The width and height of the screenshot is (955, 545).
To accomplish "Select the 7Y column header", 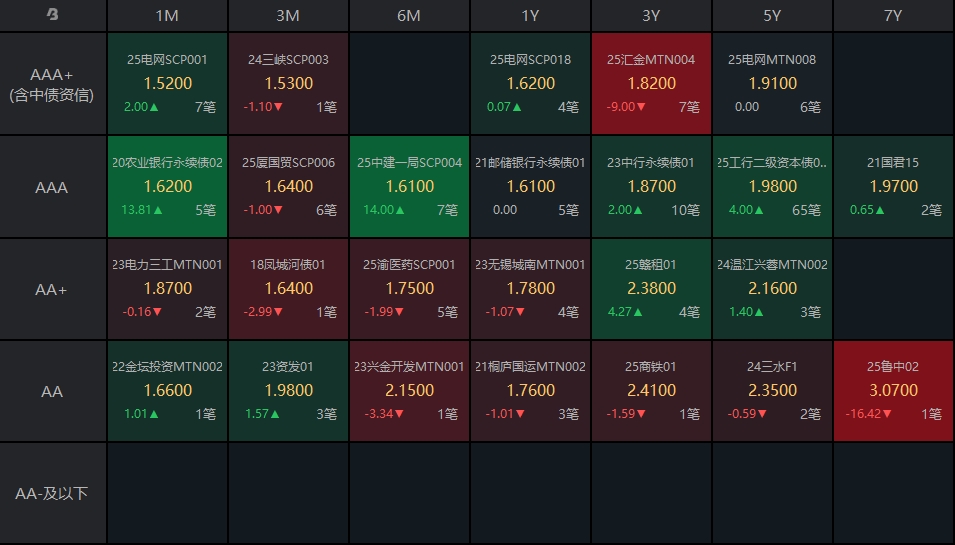I will click(x=893, y=15).
